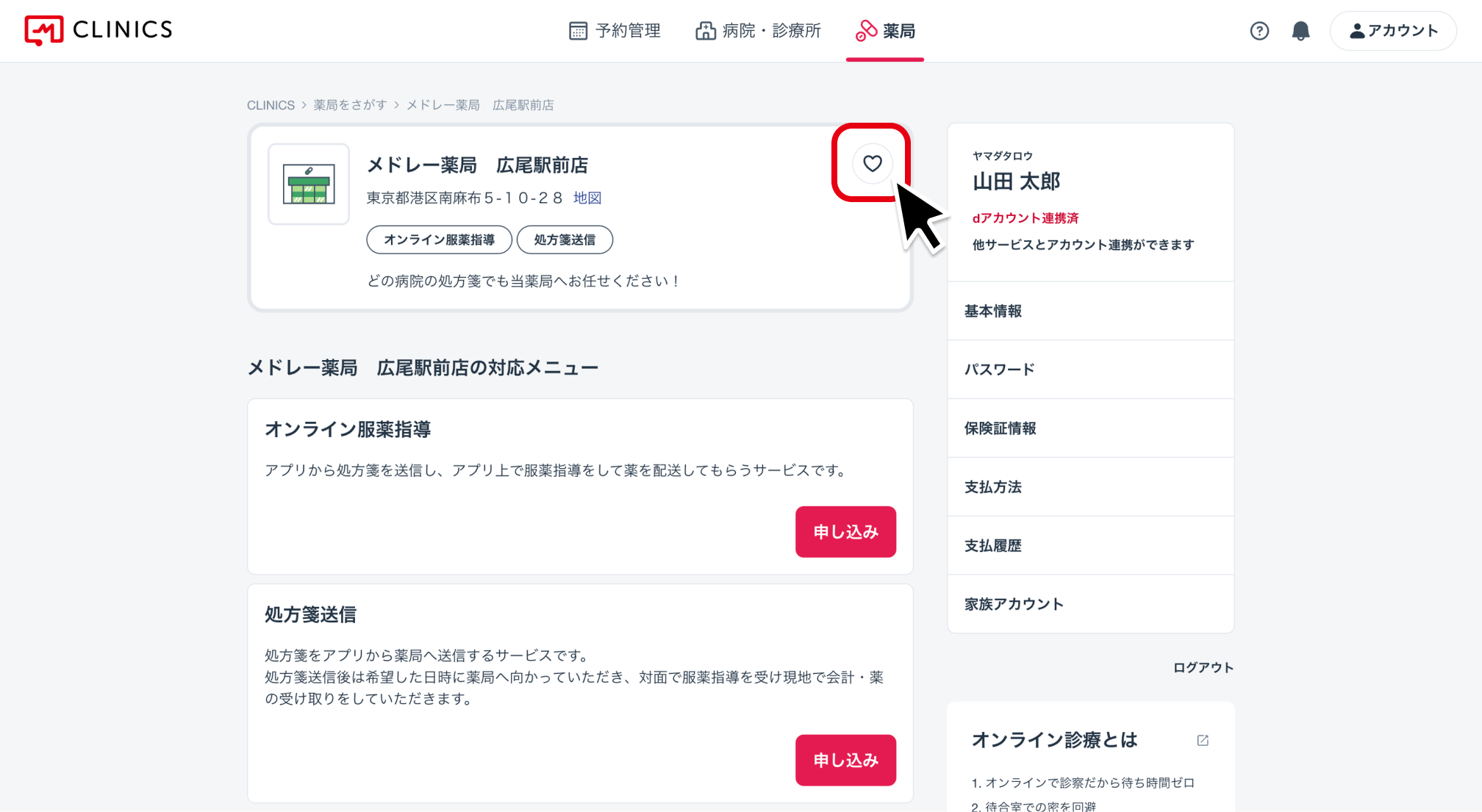
Task: Click dアカウント連携済 status text
Action: click(x=1025, y=218)
